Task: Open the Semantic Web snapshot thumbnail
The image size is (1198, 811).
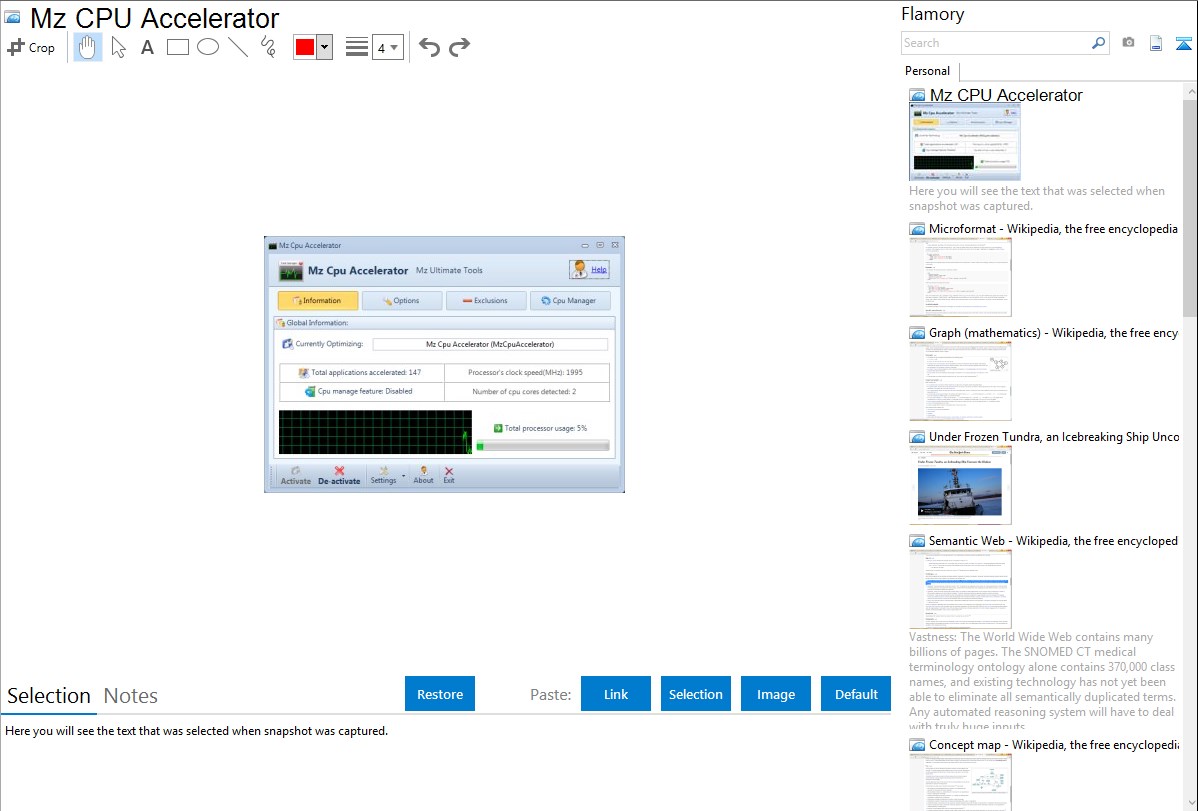Action: coord(960,589)
